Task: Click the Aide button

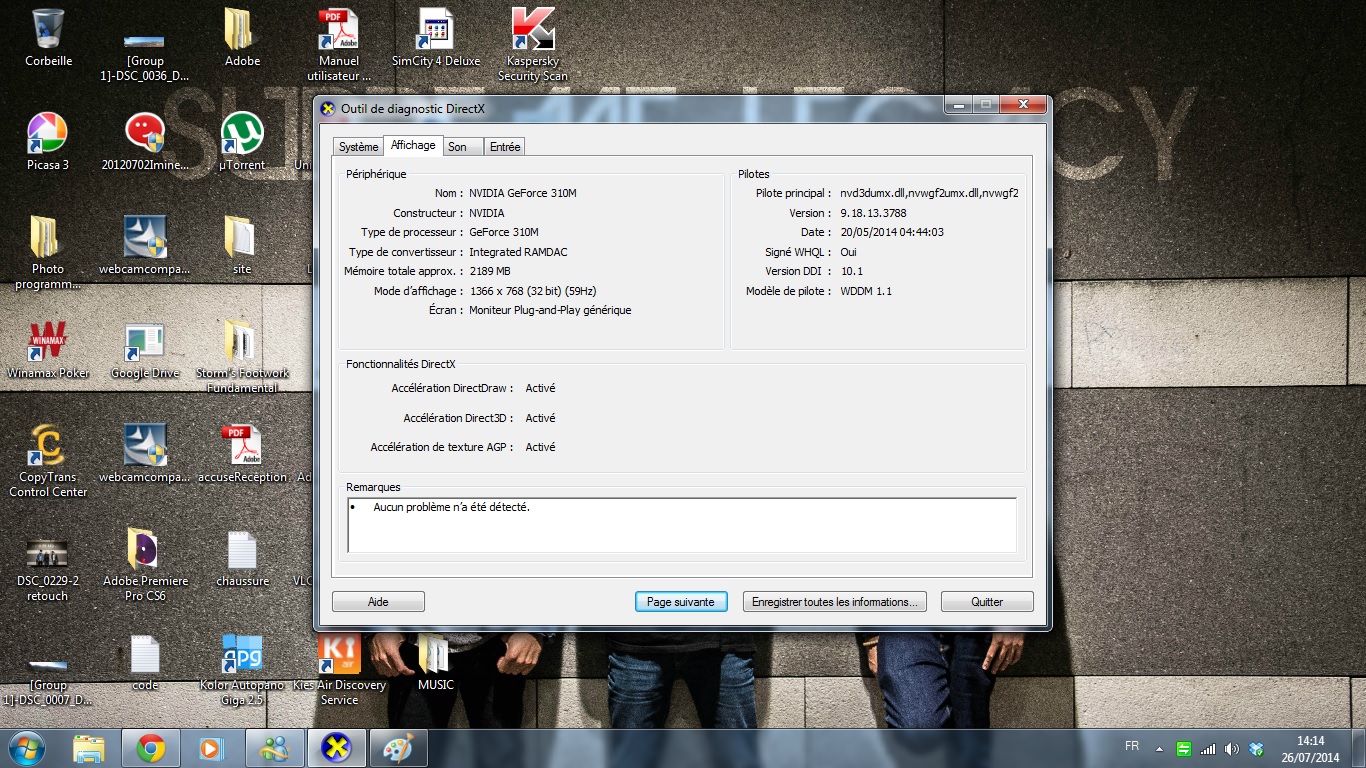Action: [378, 602]
